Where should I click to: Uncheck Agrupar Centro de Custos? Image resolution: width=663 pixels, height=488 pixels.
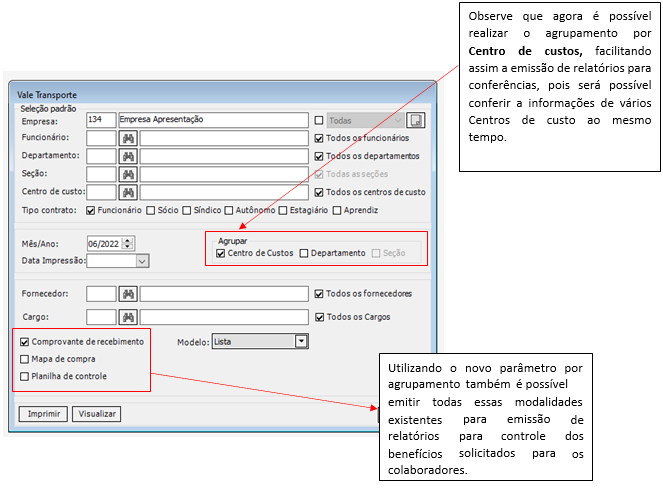pos(220,253)
